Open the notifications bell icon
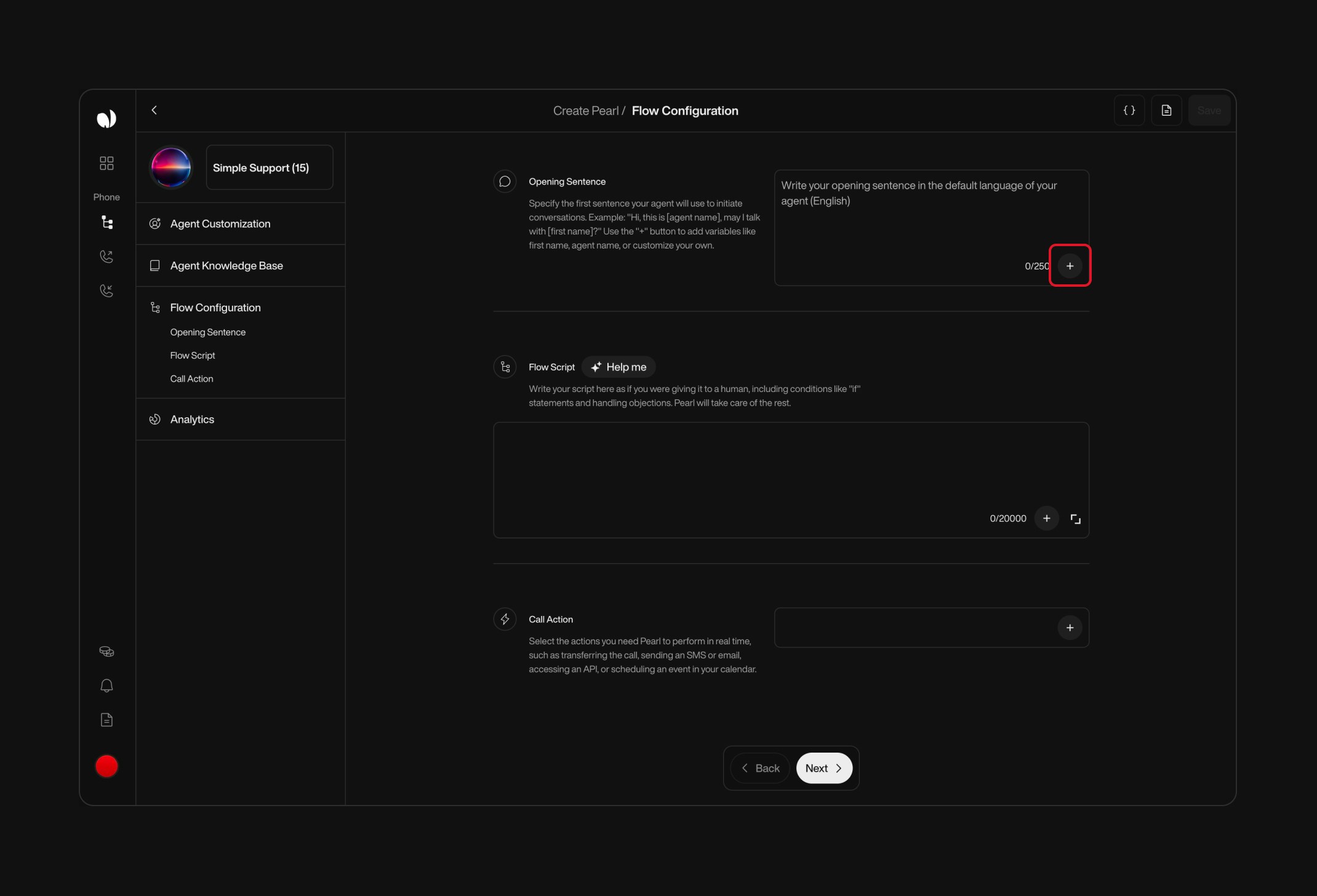This screenshot has width=1317, height=896. coord(106,685)
